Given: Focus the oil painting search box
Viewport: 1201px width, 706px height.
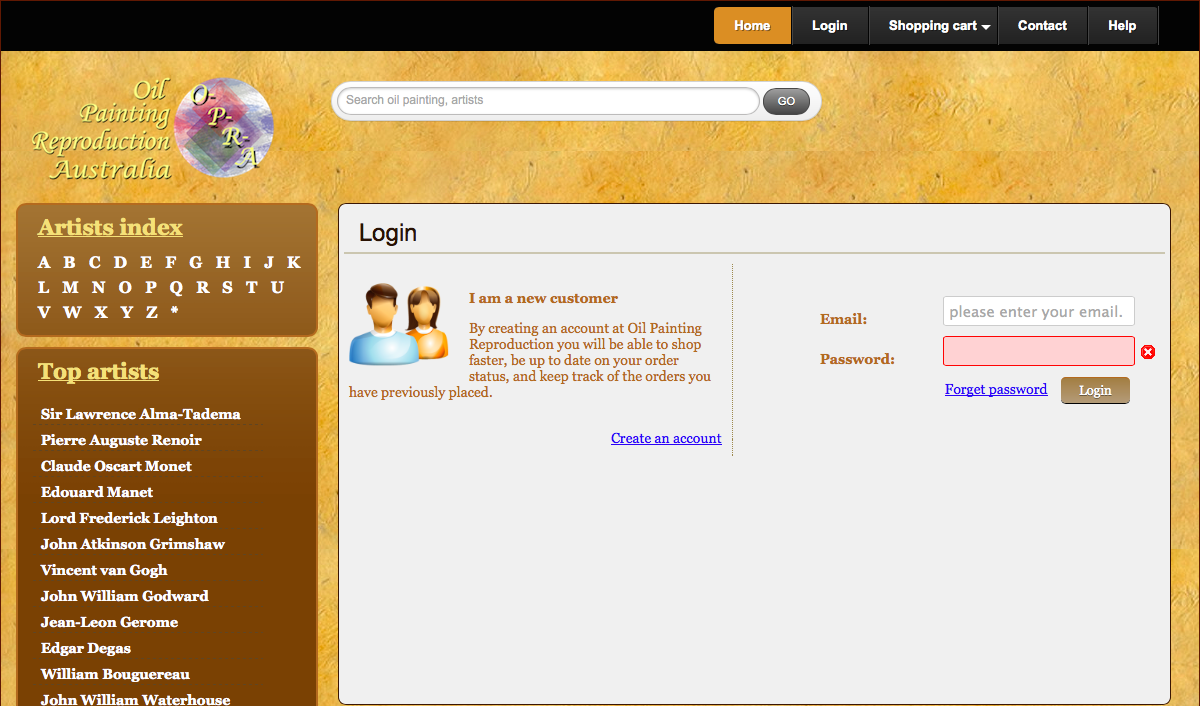Looking at the screenshot, I should coord(547,101).
